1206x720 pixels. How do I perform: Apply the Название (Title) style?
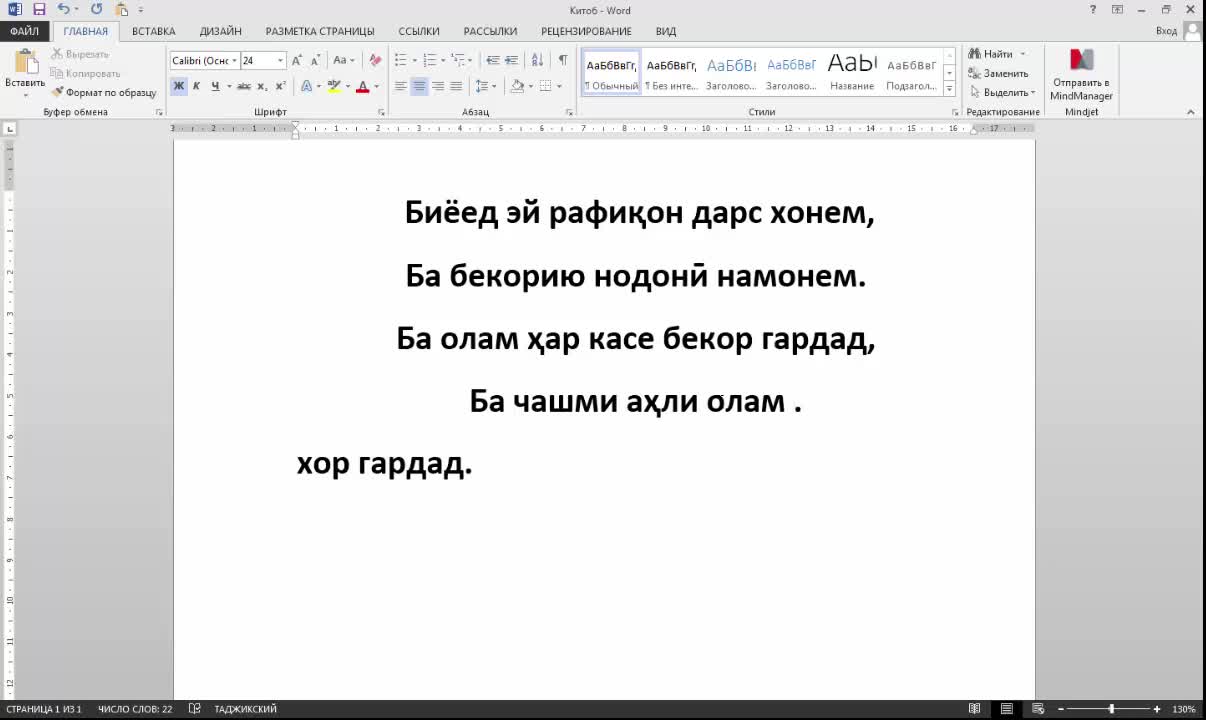click(x=852, y=72)
